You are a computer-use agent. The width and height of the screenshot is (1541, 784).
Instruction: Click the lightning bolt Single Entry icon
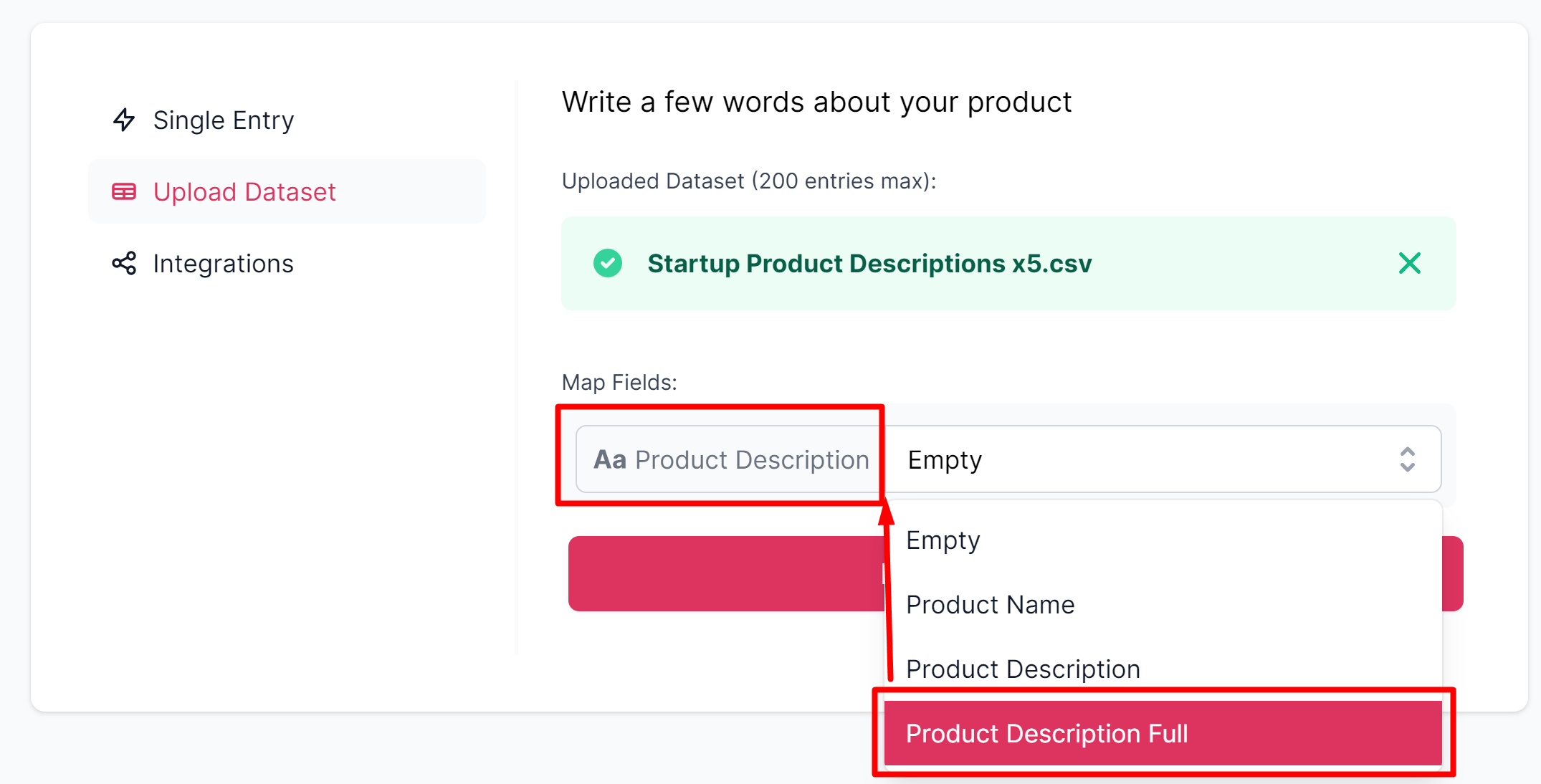pos(124,120)
